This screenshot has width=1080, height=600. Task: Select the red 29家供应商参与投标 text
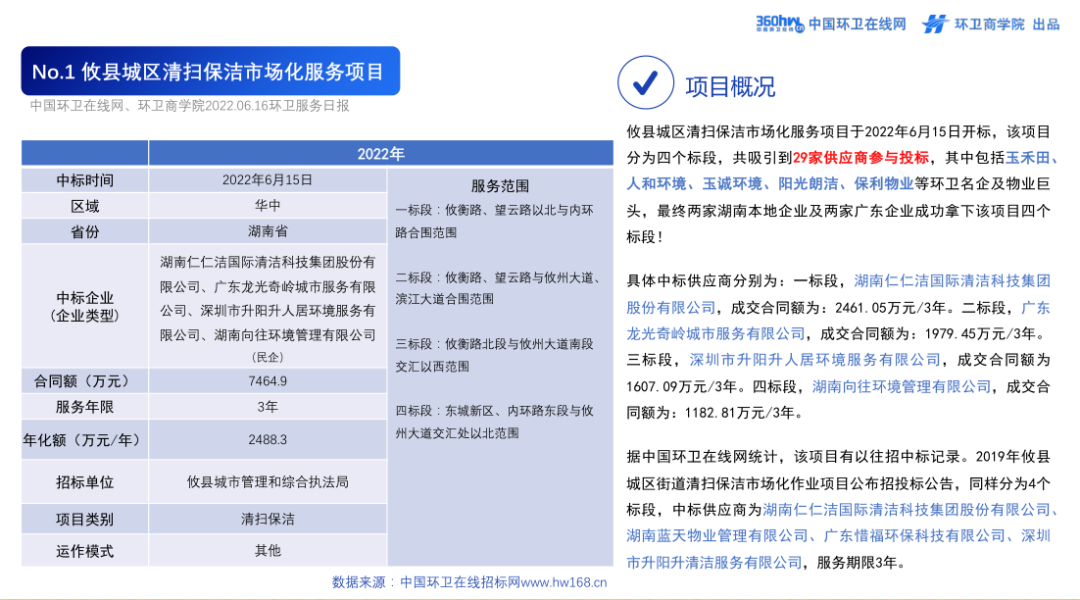pyautogui.click(x=860, y=158)
